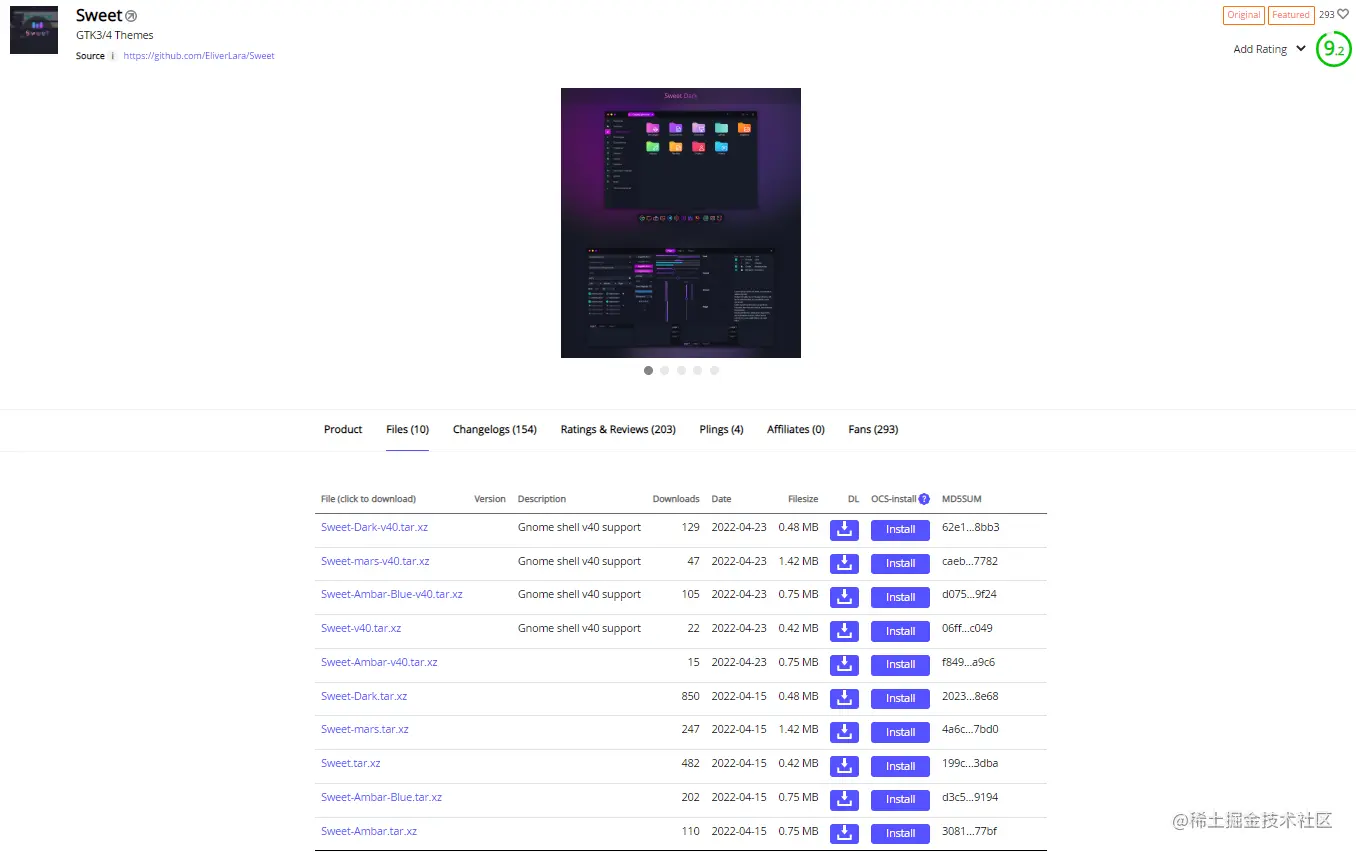Click DL icon for Sweet-Ambar-v40.tar.xz
1356x854 pixels.
844,665
